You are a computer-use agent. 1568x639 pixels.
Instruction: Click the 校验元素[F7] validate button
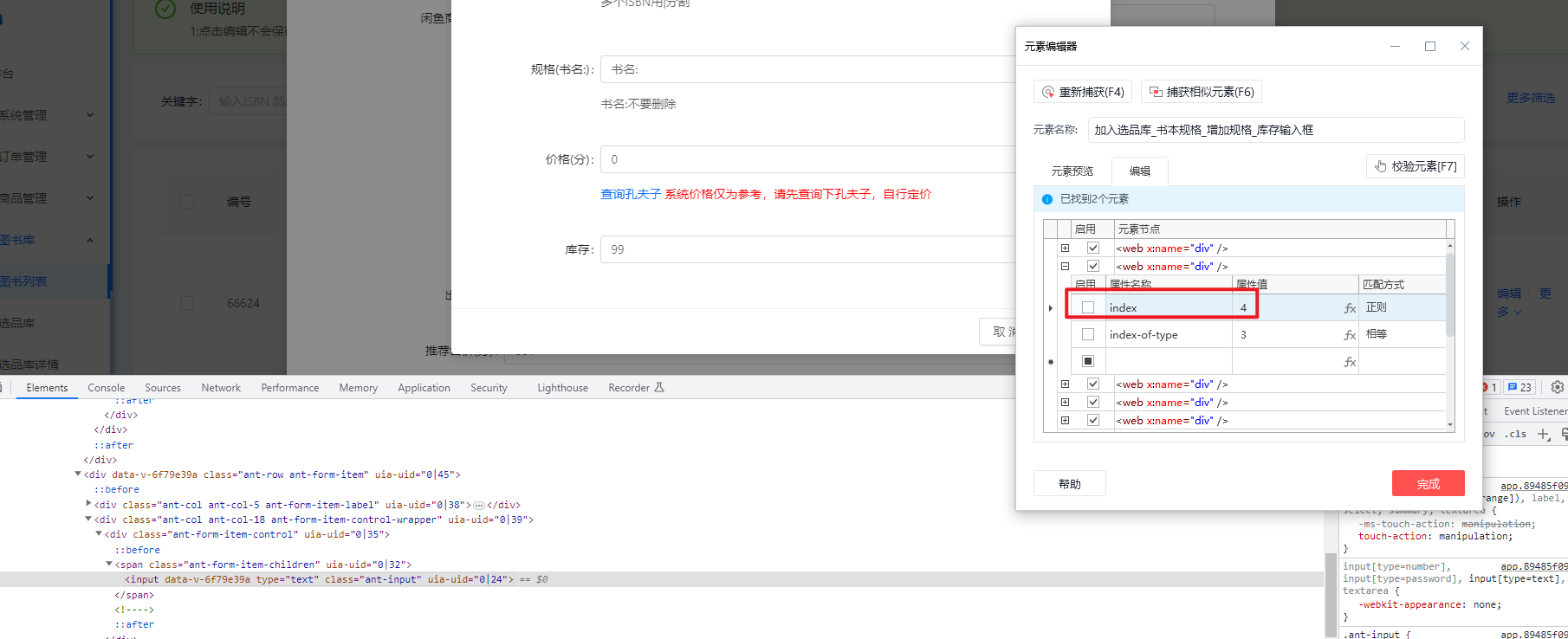click(1415, 166)
